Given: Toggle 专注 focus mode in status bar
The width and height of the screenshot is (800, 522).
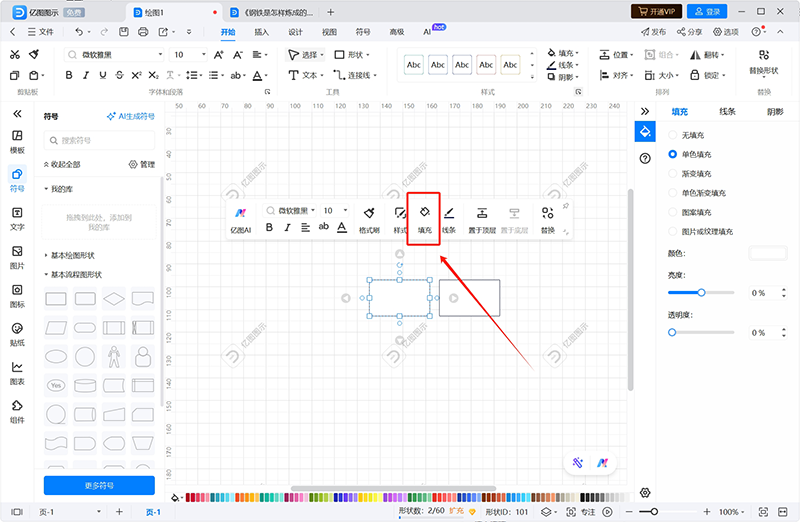Looking at the screenshot, I should click(581, 512).
